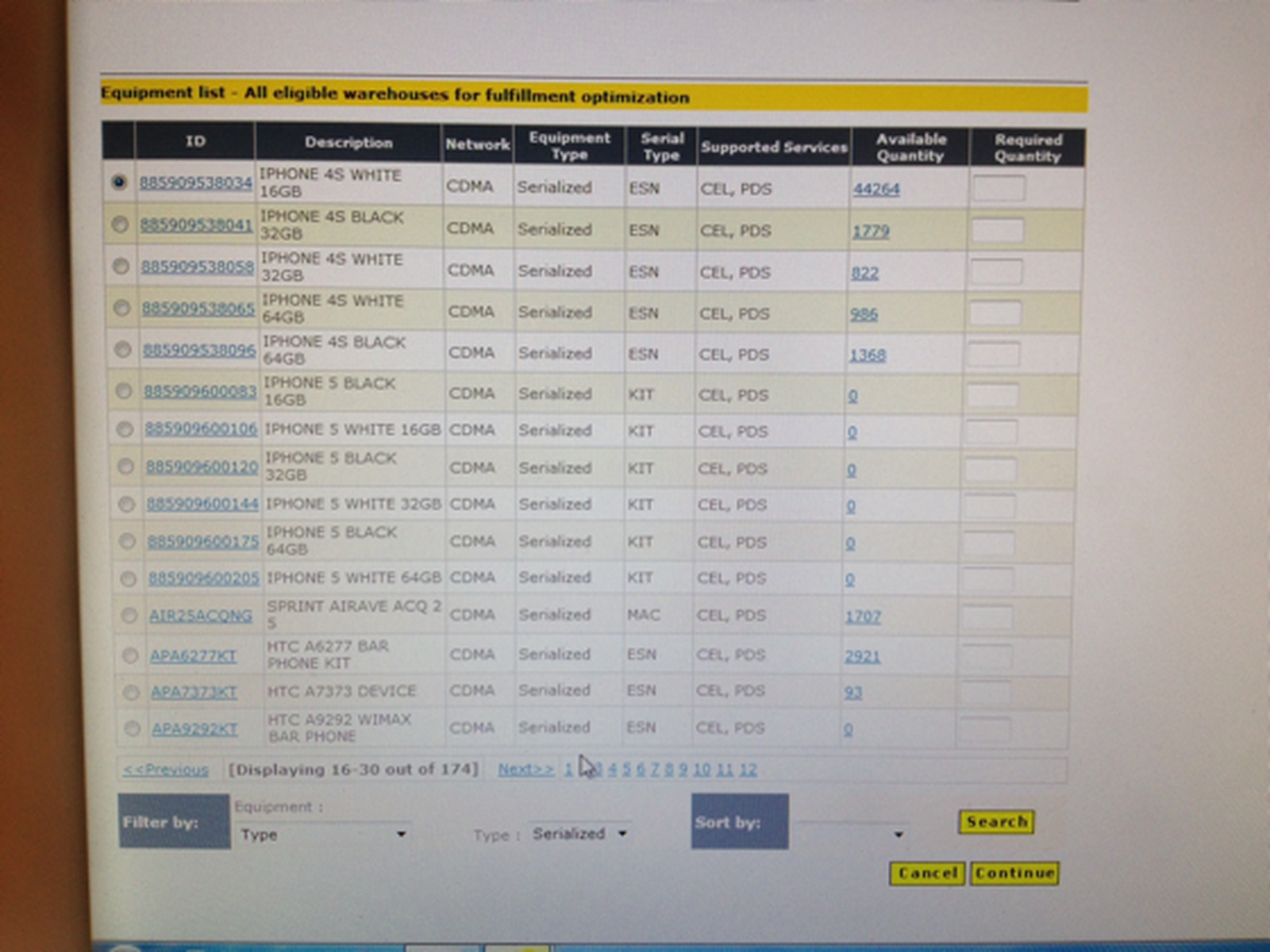Select radio button for iPhone 4S White 16GB
The width and height of the screenshot is (1270, 952).
(118, 182)
